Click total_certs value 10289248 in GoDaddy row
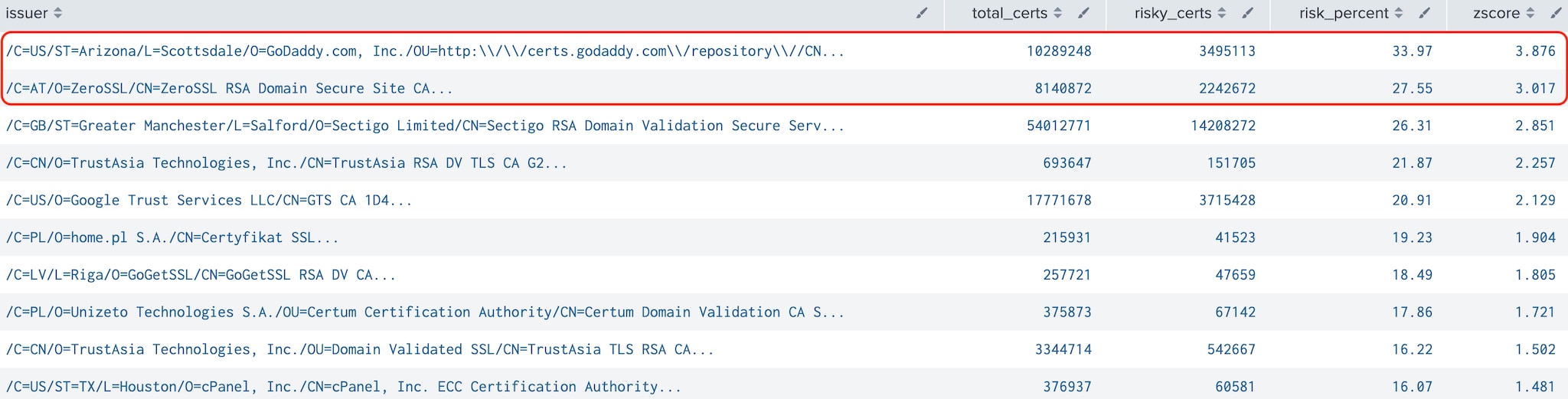 (1059, 51)
